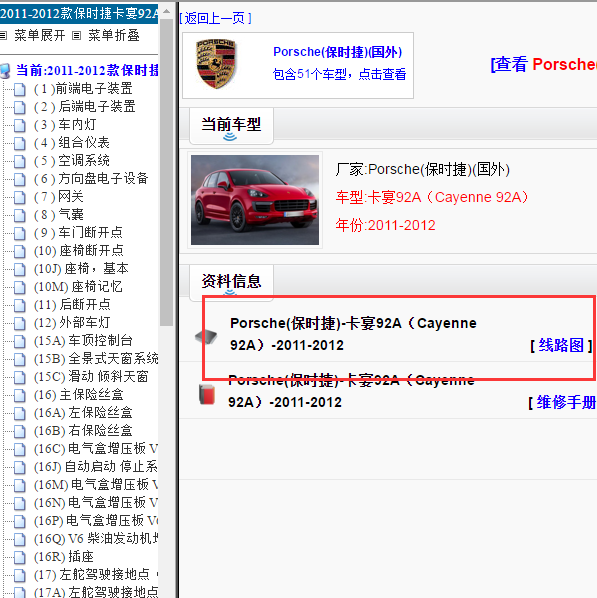Image resolution: width=597 pixels, height=598 pixels.
Task: Open tree item (16B)右保险丝盒
Action: (83, 431)
